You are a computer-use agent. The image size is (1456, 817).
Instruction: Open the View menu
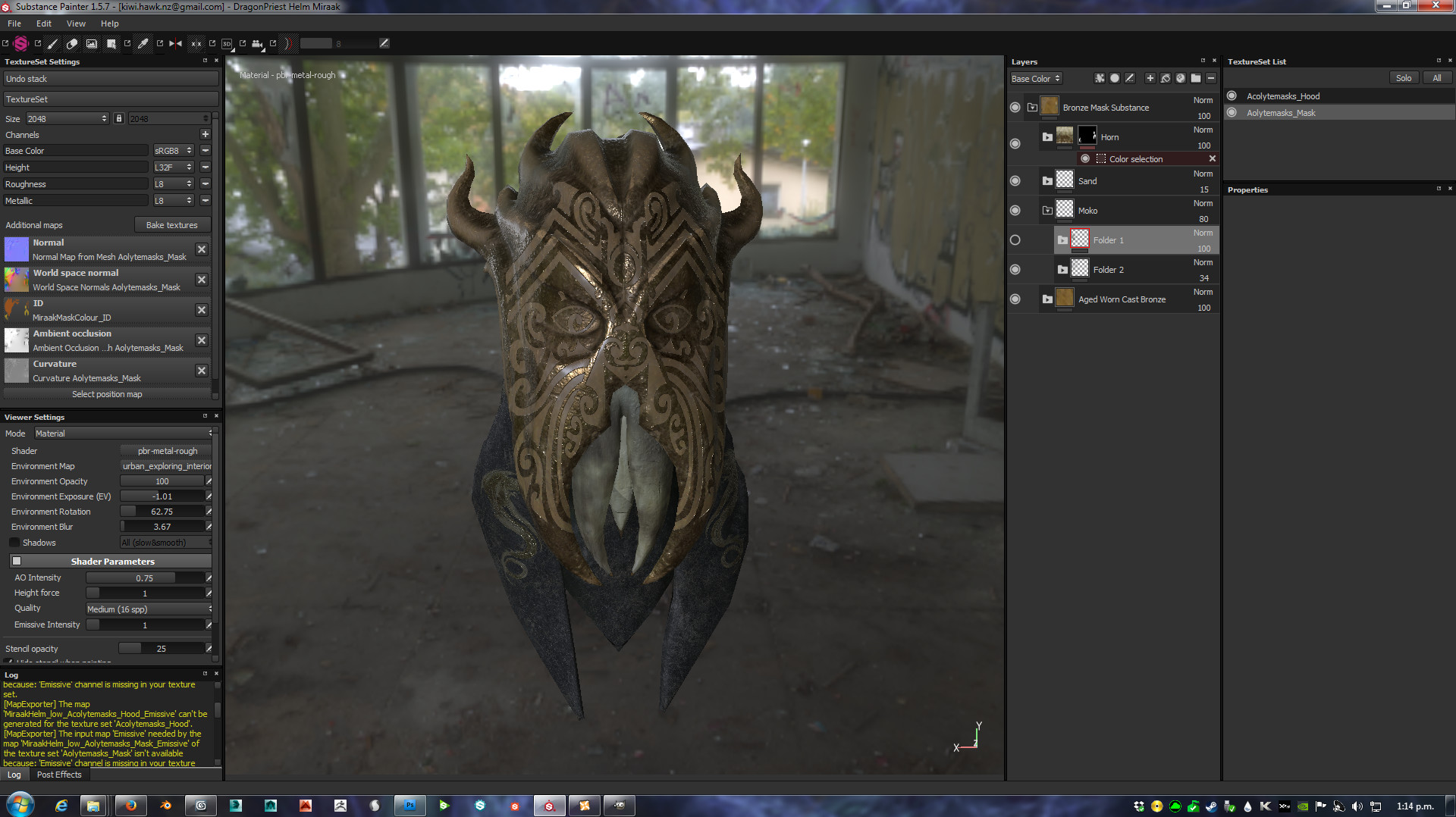pyautogui.click(x=76, y=23)
